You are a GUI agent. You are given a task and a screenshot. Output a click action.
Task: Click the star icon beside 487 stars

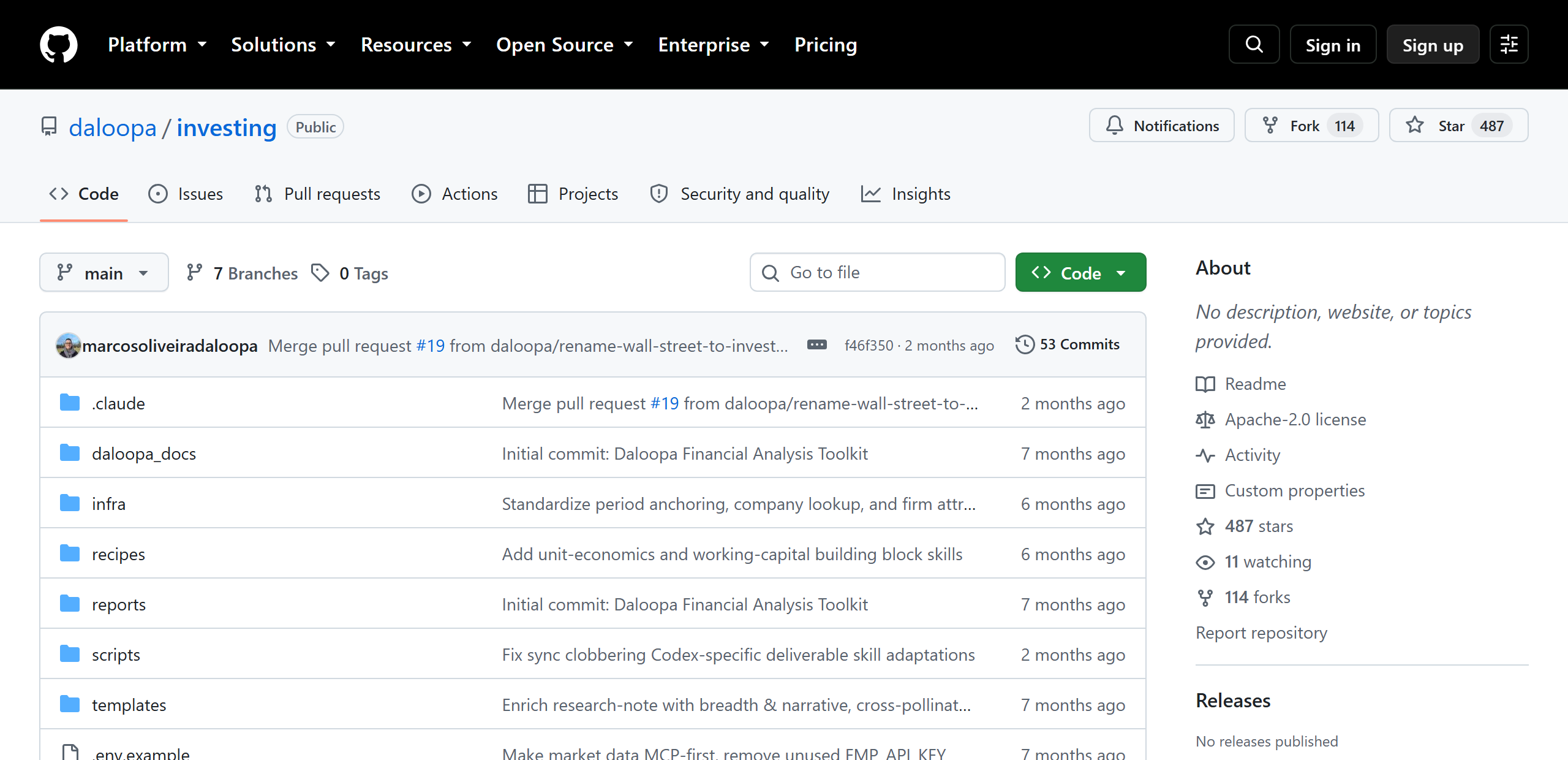click(1205, 526)
